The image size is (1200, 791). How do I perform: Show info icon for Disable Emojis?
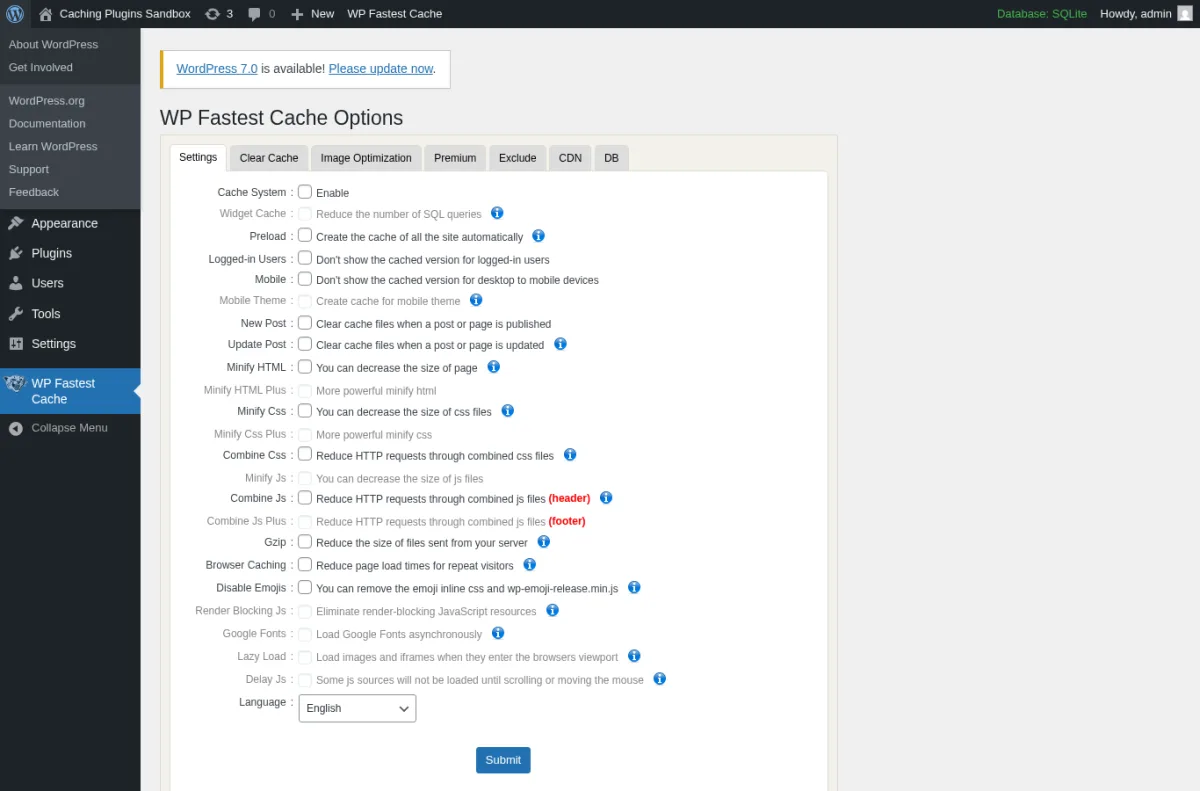(x=634, y=588)
